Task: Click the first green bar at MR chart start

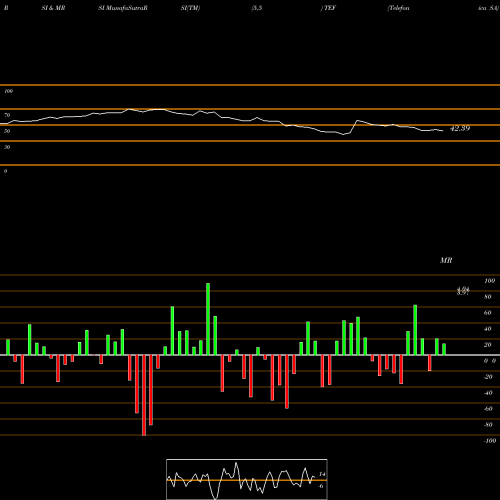Action: click(8, 347)
